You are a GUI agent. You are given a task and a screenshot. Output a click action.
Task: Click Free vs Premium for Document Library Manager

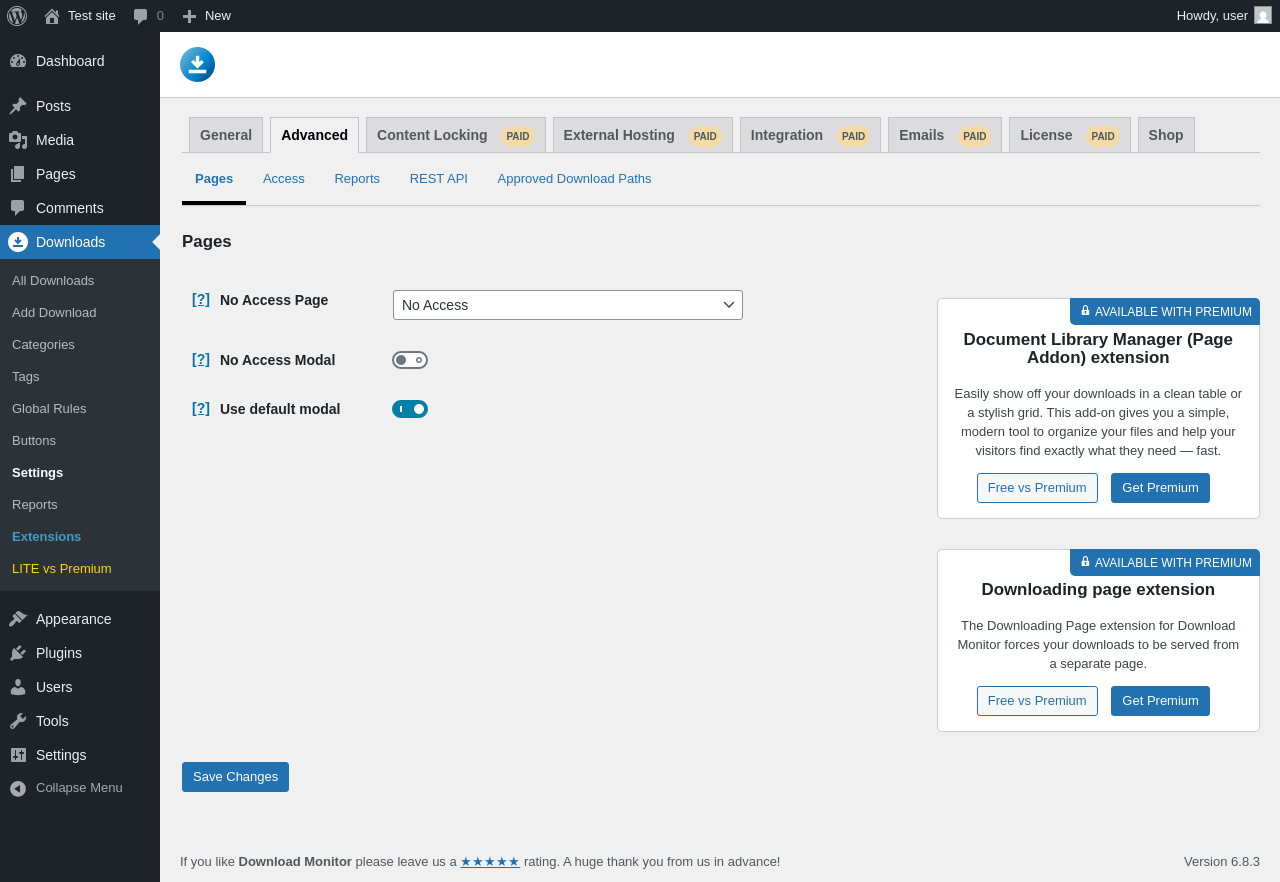pyautogui.click(x=1037, y=488)
